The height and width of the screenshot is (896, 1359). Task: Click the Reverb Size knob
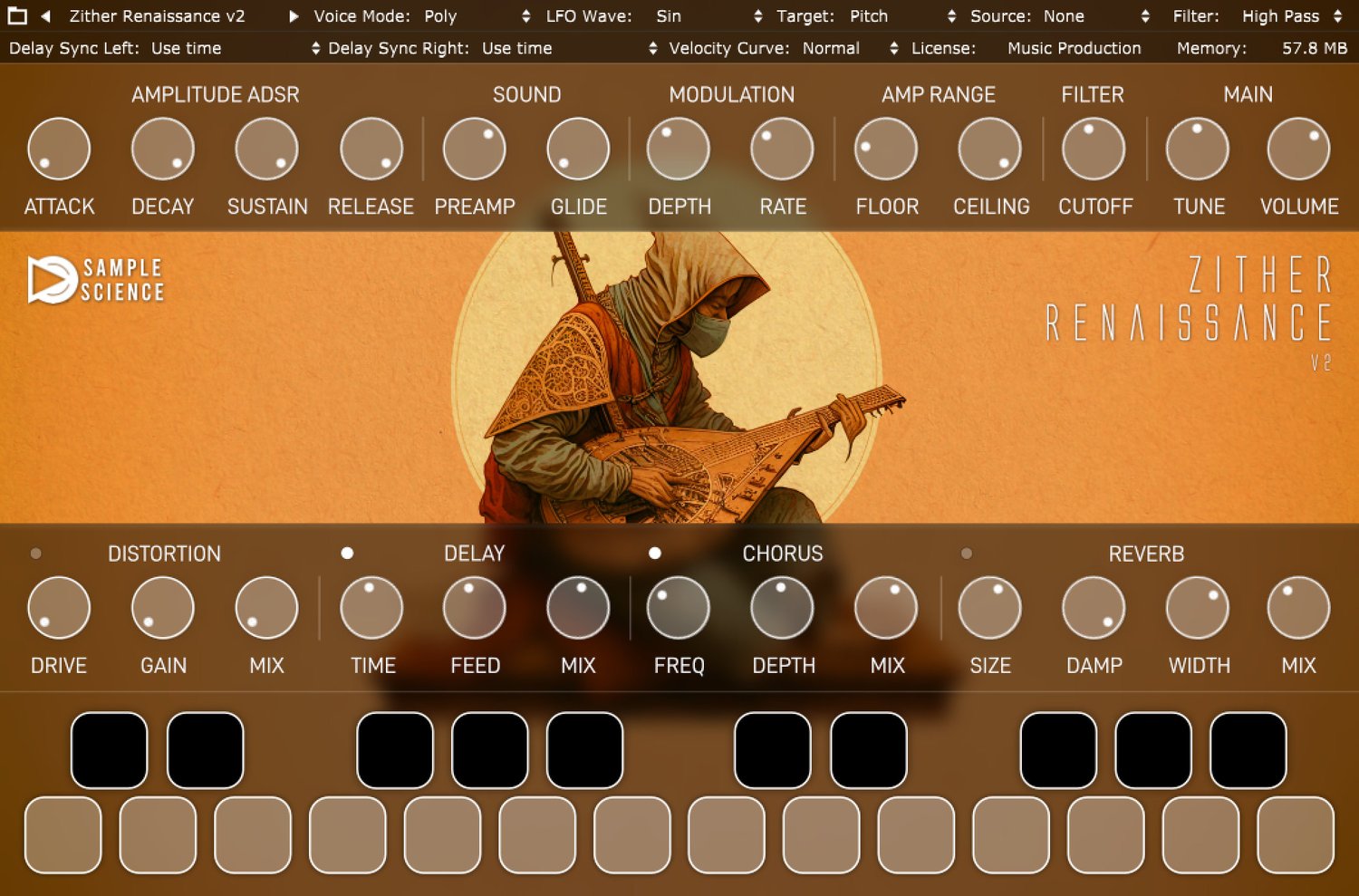990,608
